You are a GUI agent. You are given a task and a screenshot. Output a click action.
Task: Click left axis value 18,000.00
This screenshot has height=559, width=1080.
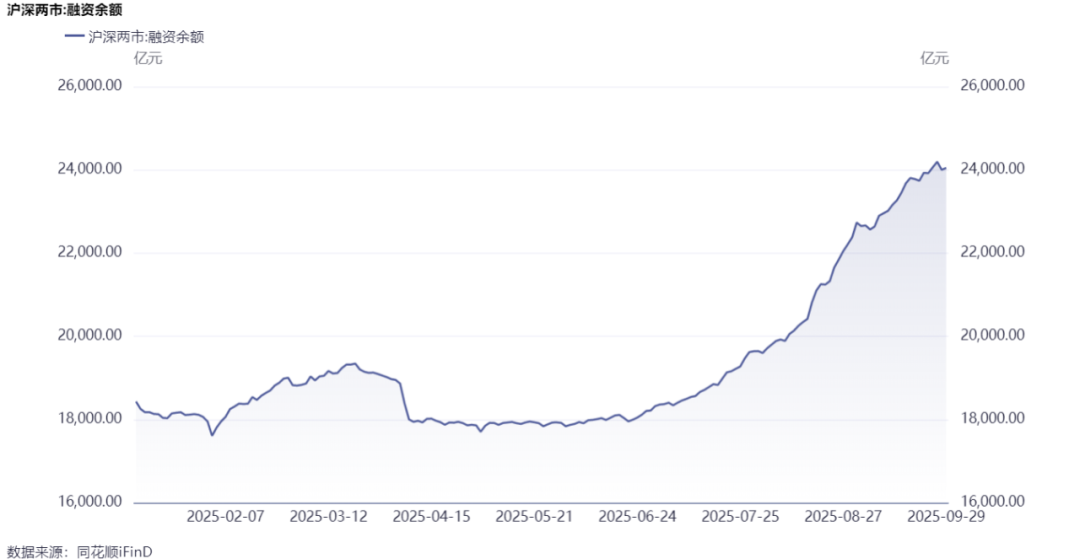pyautogui.click(x=92, y=419)
